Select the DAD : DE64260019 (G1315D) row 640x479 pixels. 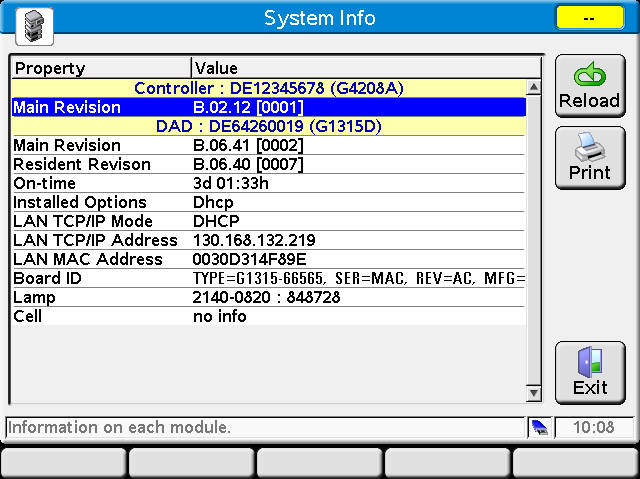click(269, 126)
